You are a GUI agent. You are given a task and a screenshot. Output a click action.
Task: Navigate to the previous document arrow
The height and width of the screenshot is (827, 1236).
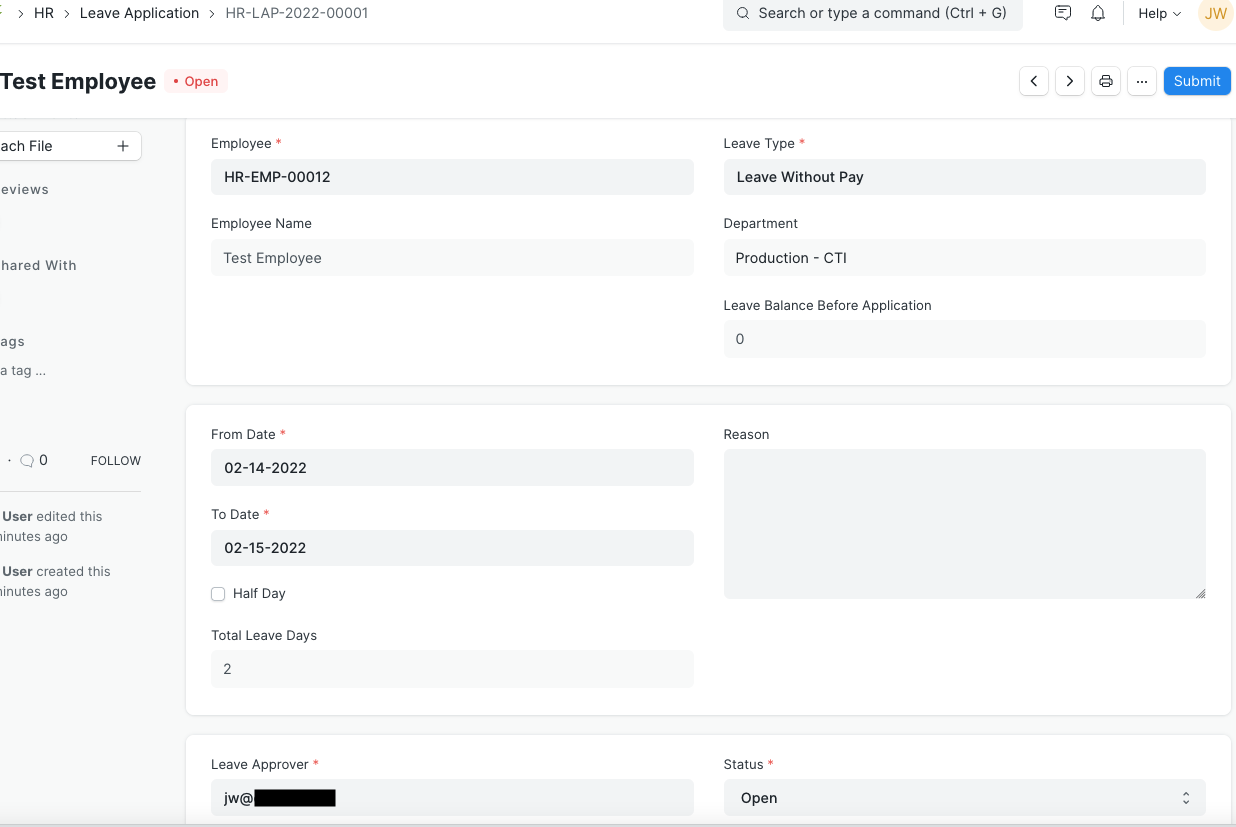pyautogui.click(x=1034, y=81)
